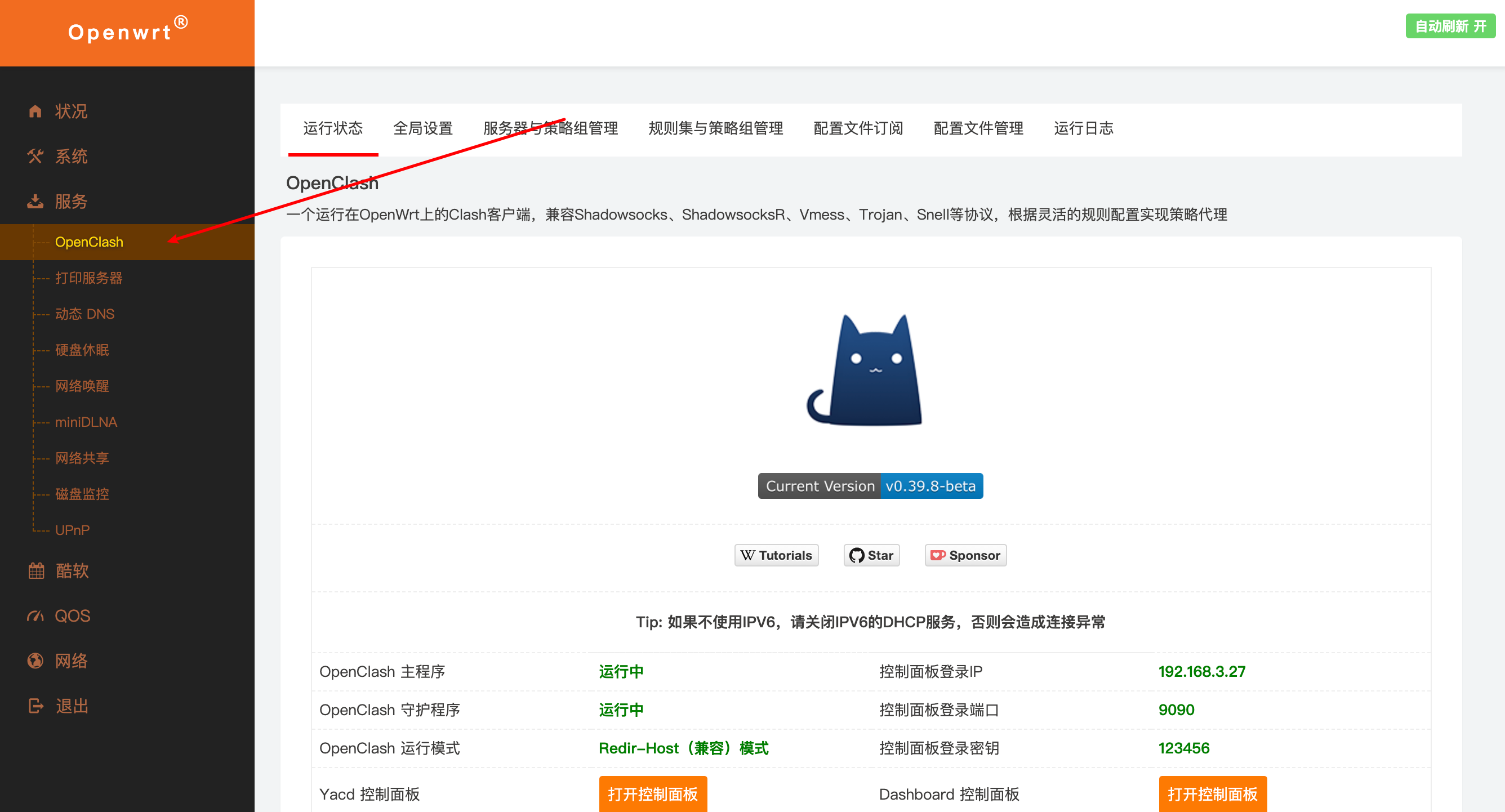Go to 规则集与策略组管理 tab
This screenshot has width=1505, height=812.
(716, 128)
